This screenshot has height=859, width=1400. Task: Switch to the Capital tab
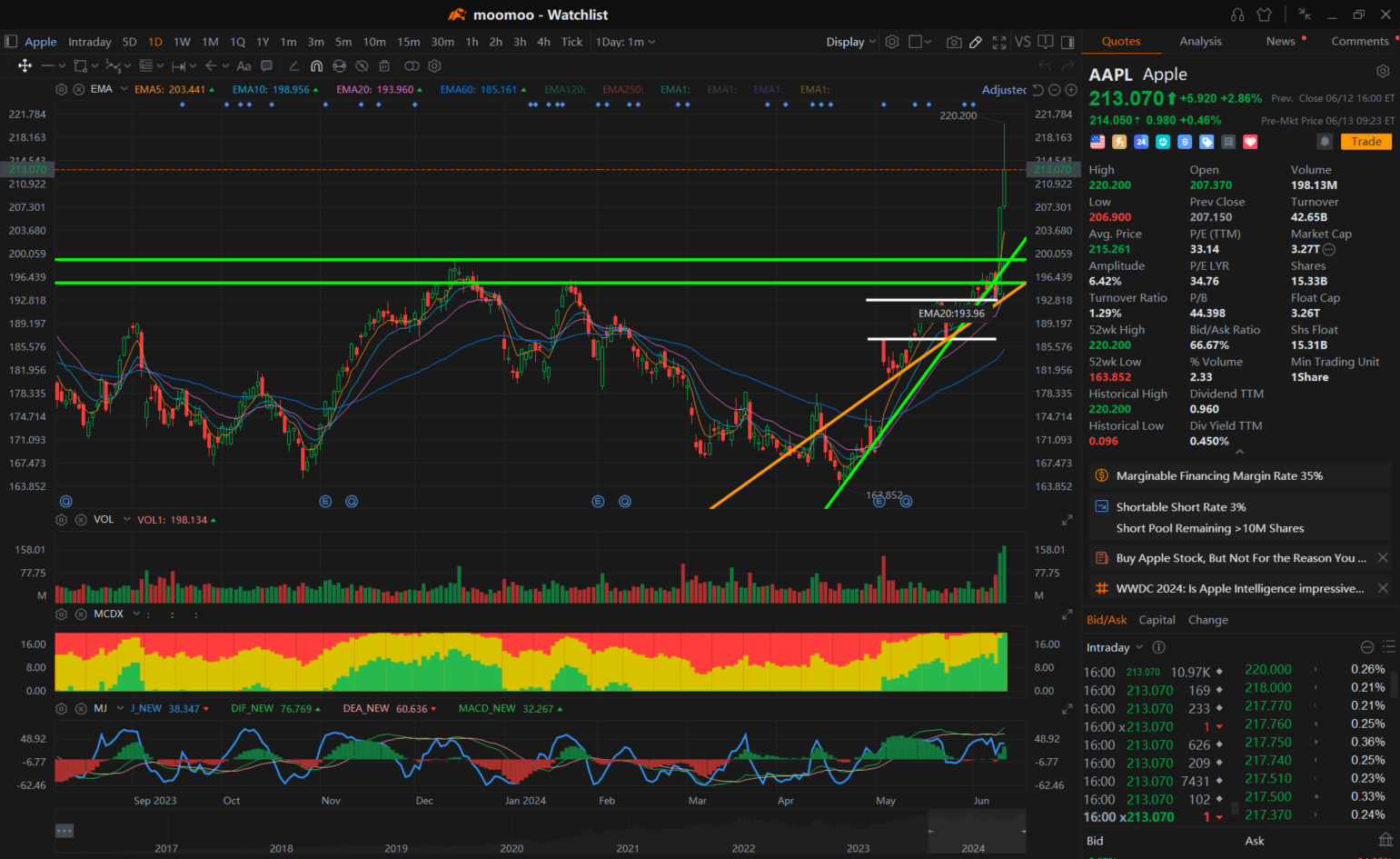[1157, 620]
